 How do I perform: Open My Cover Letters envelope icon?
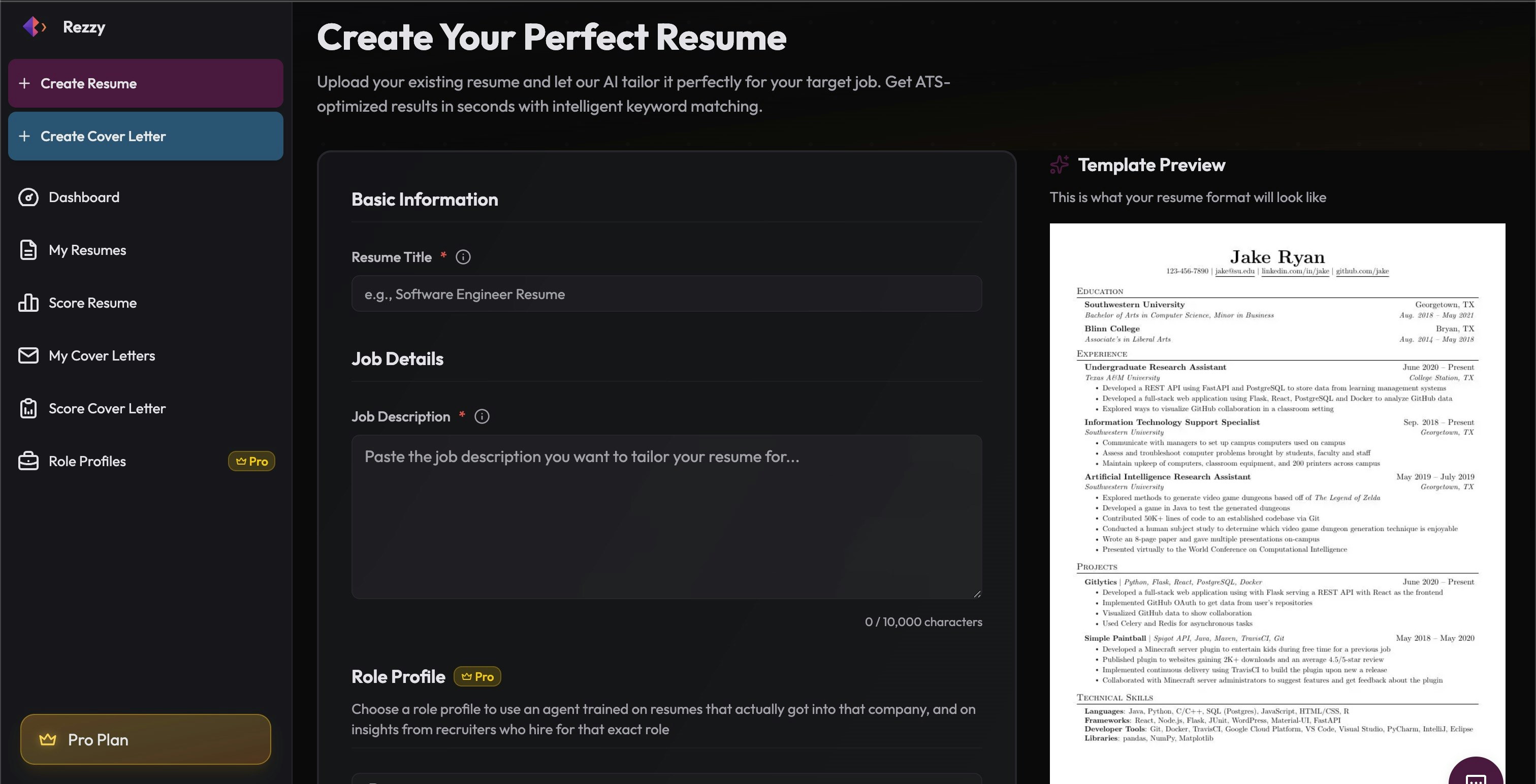[28, 355]
